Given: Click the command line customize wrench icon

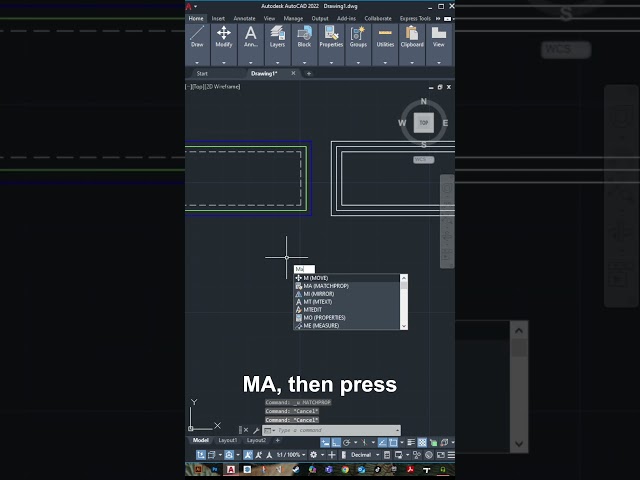Looking at the screenshot, I should [256, 430].
